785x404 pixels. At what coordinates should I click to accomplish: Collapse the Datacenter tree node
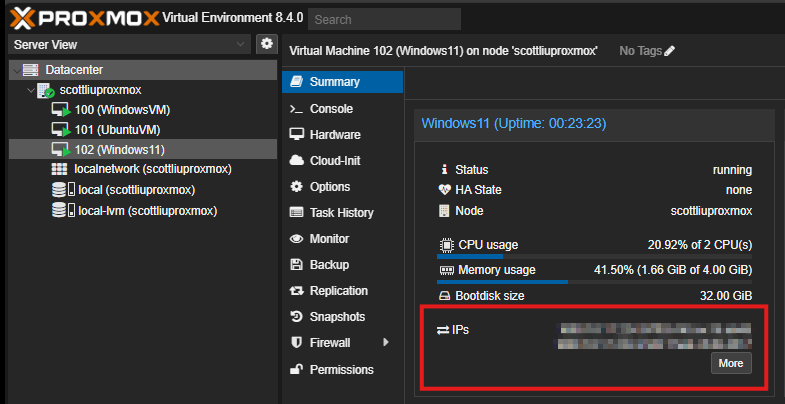(x=17, y=70)
